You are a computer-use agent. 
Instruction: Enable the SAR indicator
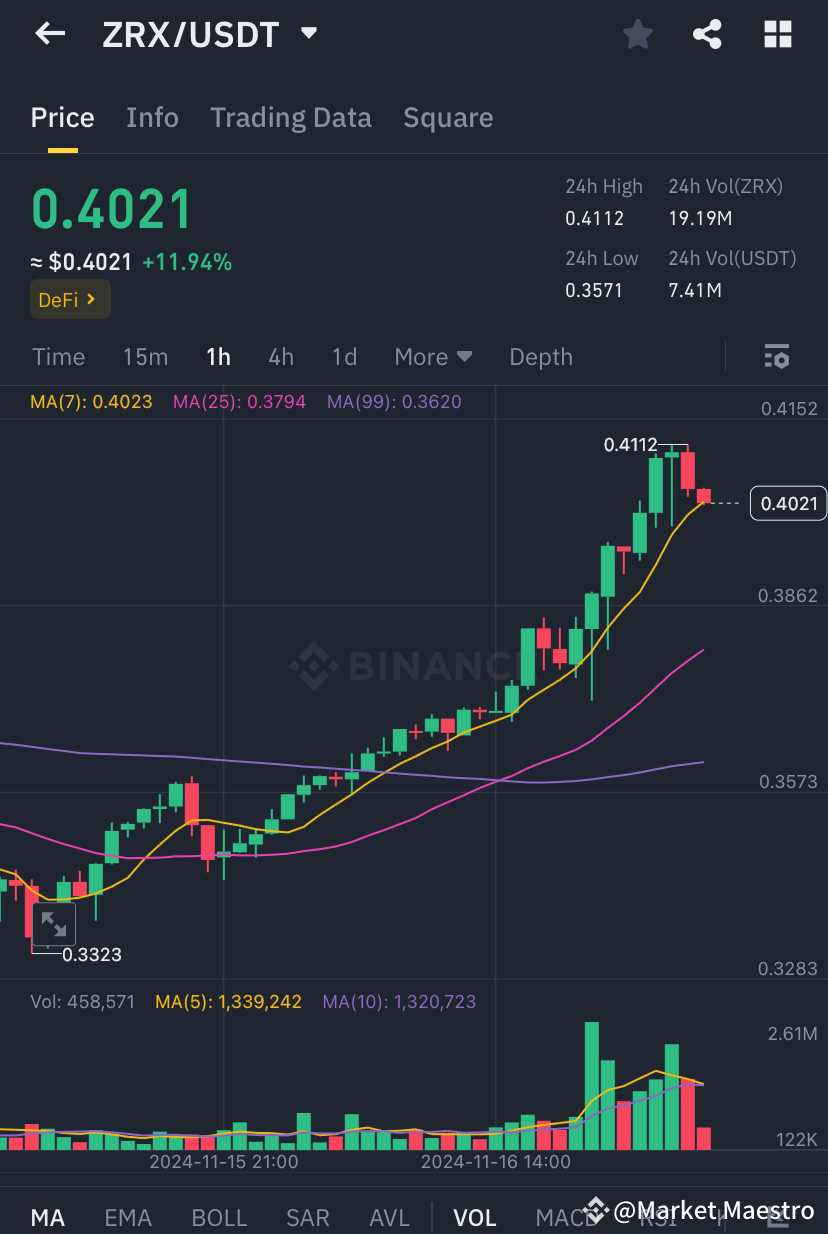[x=307, y=1217]
